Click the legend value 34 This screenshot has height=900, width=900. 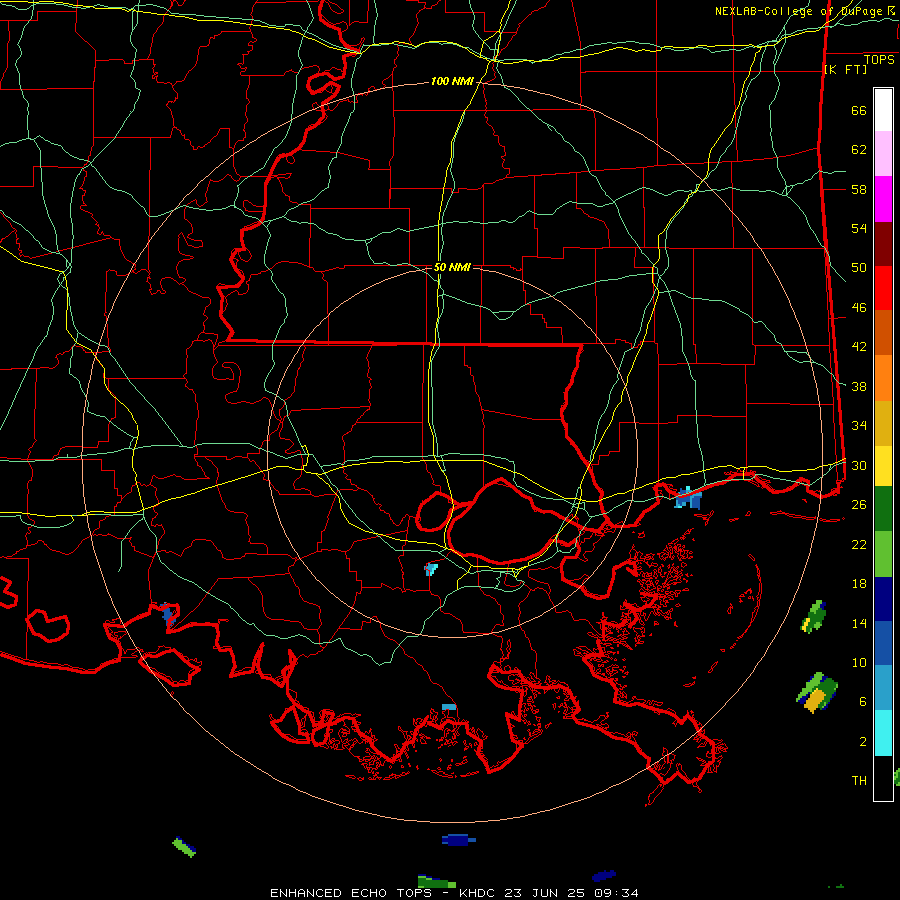pyautogui.click(x=859, y=426)
